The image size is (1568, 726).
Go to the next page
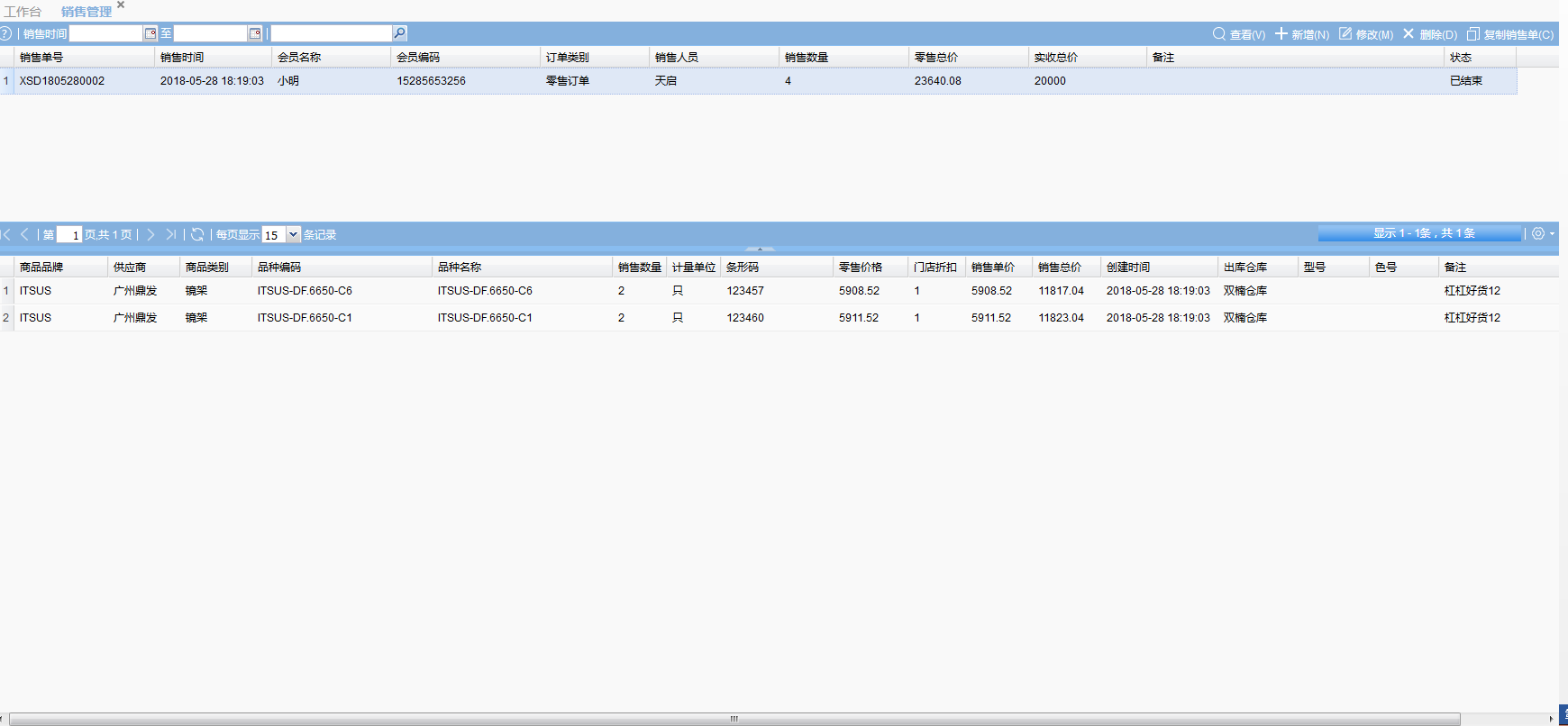[150, 234]
